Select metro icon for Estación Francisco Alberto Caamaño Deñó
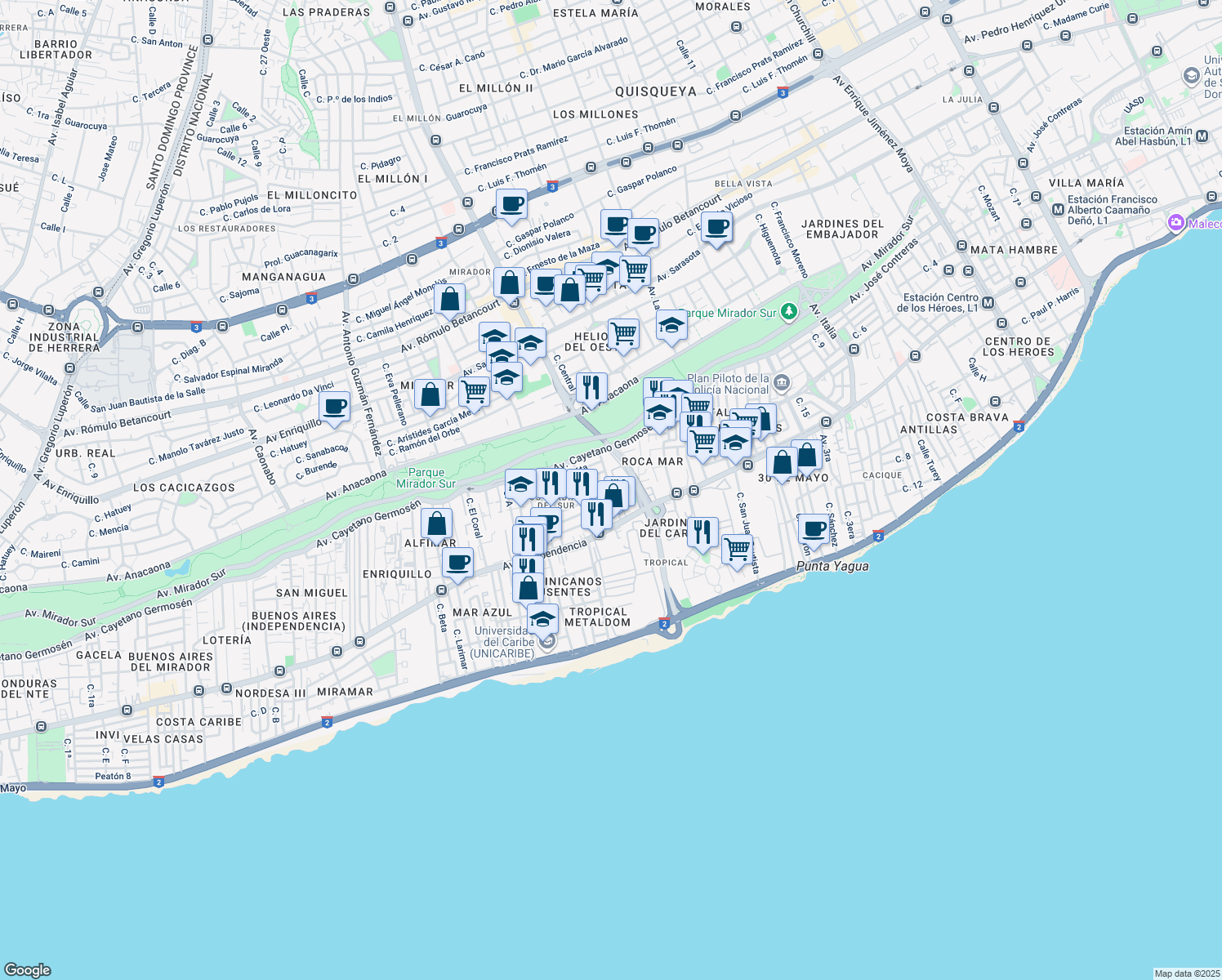This screenshot has width=1222, height=980. click(x=1059, y=209)
